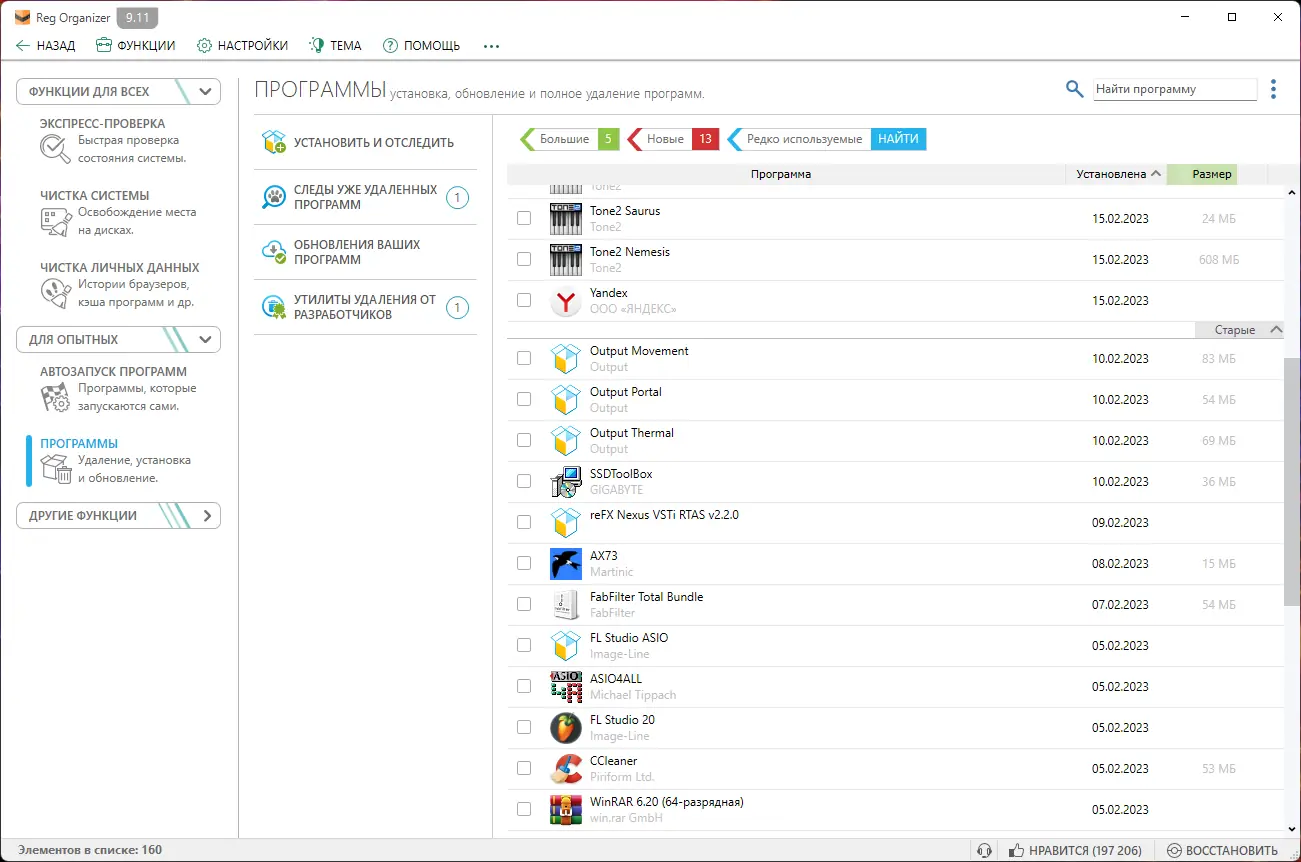
Task: Click the НАЙТИ rarely used button
Action: pyautogui.click(x=898, y=139)
